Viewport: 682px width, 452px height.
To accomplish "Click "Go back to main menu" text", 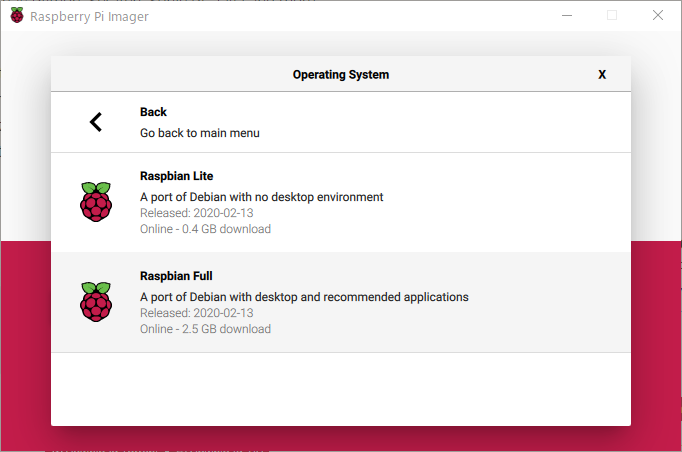I will coord(200,133).
